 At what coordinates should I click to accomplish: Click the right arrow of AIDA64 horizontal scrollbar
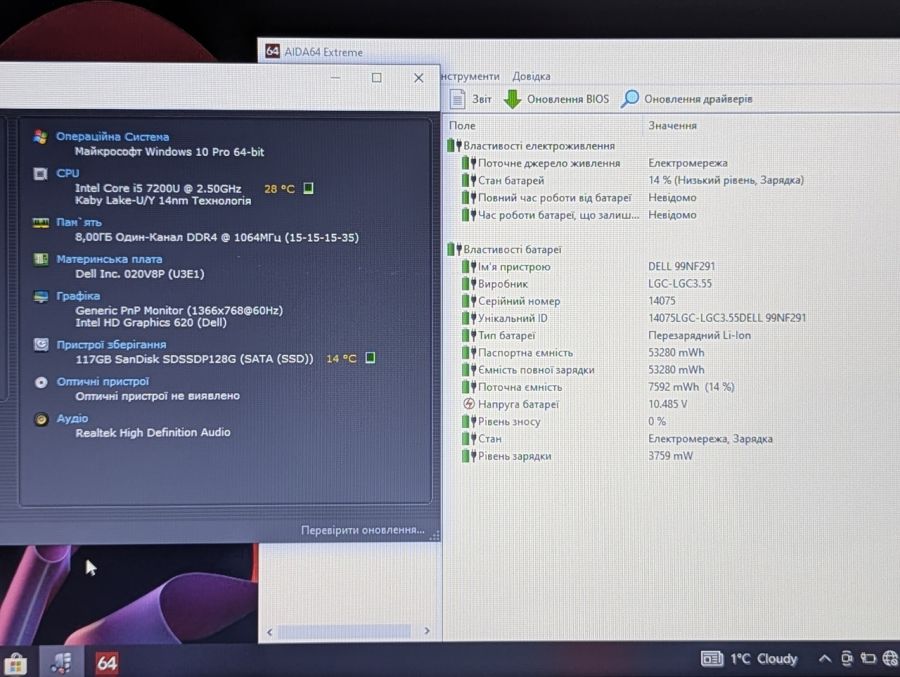tap(427, 630)
